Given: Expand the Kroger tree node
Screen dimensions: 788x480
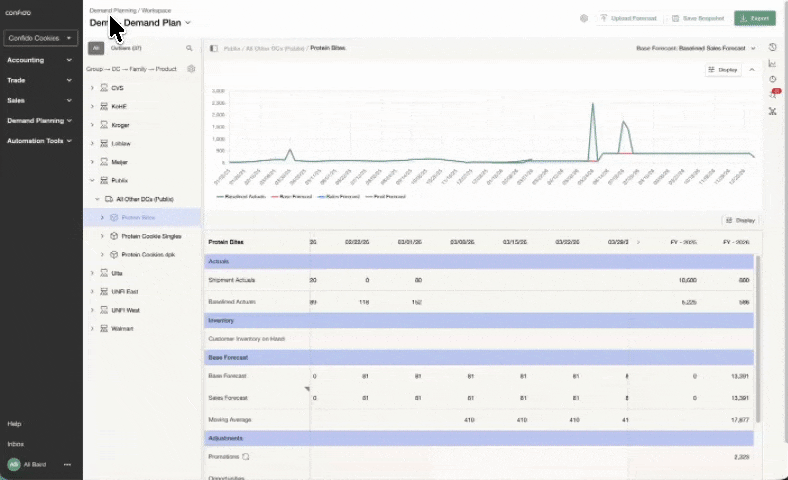Looking at the screenshot, I should coord(92,125).
